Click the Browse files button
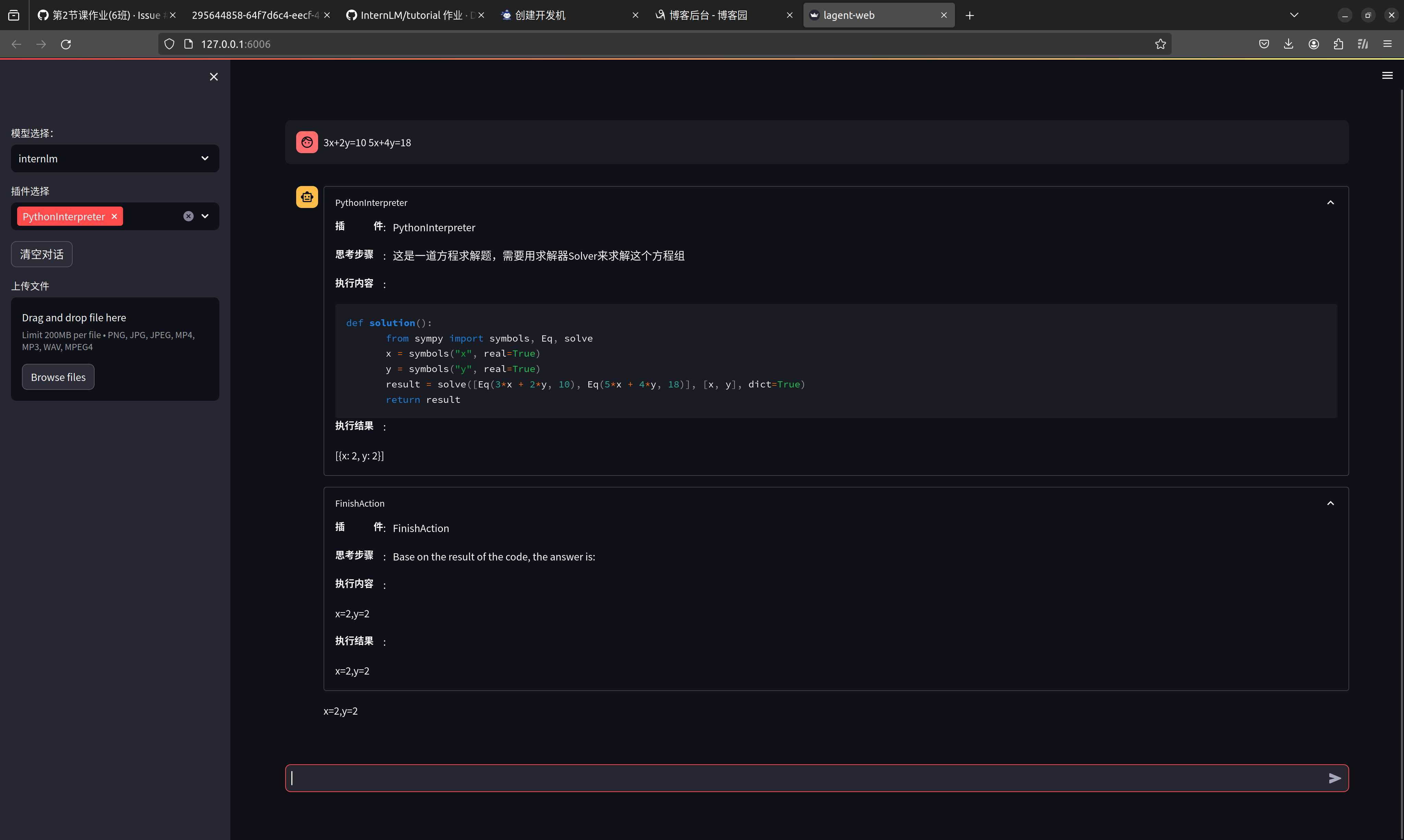The width and height of the screenshot is (1404, 840). coord(58,377)
